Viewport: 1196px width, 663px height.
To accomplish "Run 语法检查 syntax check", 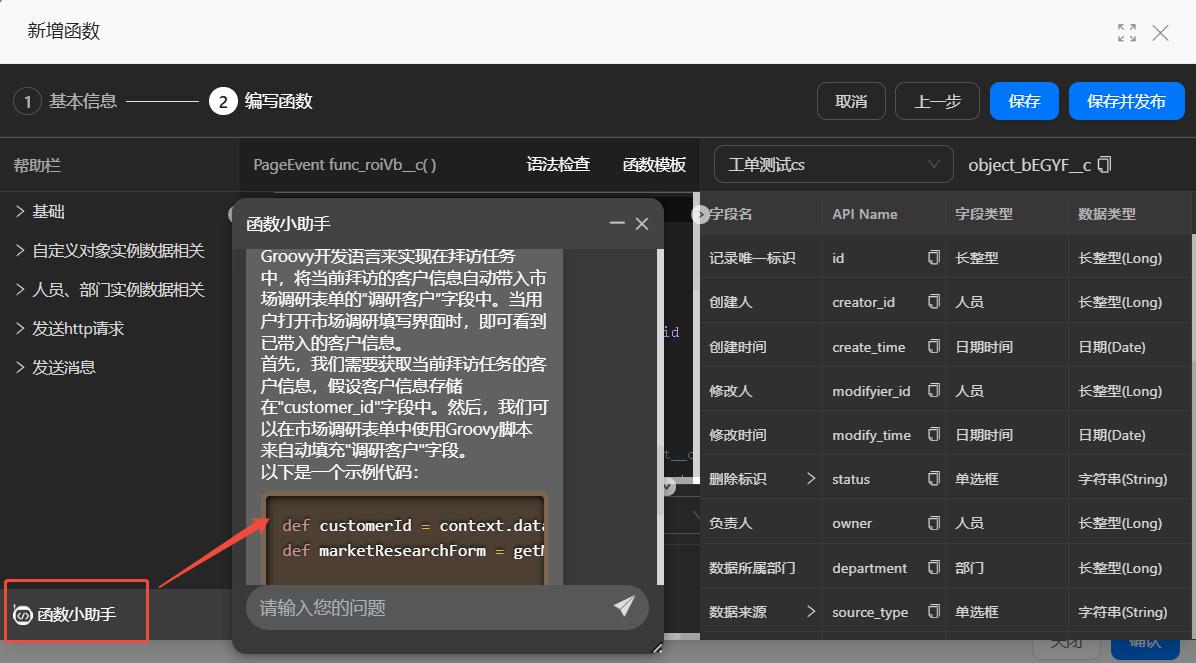I will (x=558, y=165).
